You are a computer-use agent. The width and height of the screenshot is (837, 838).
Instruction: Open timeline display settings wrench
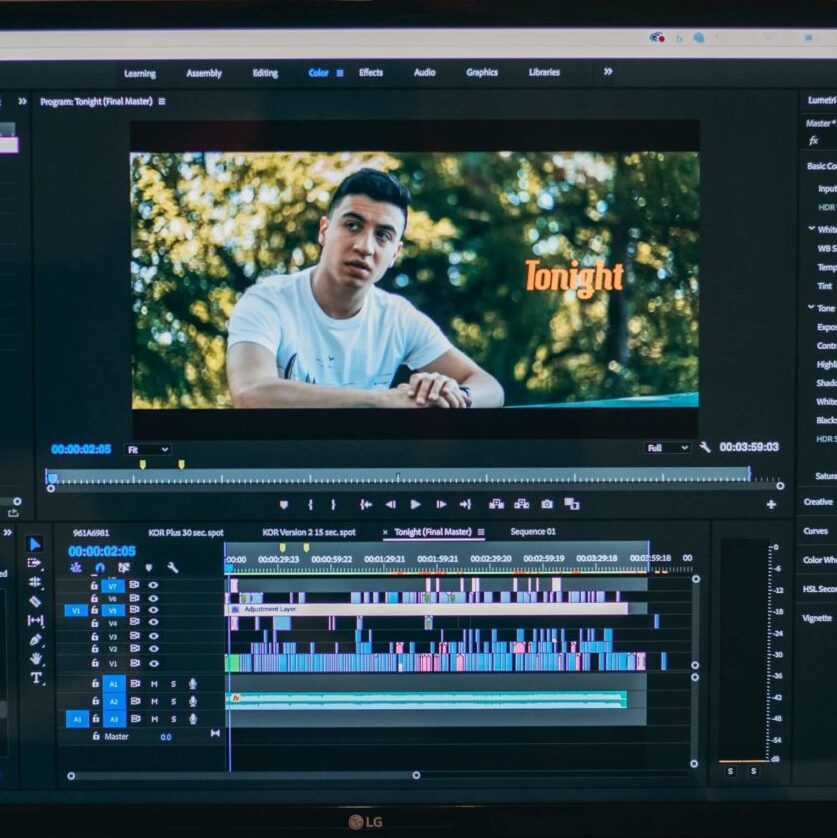[173, 568]
